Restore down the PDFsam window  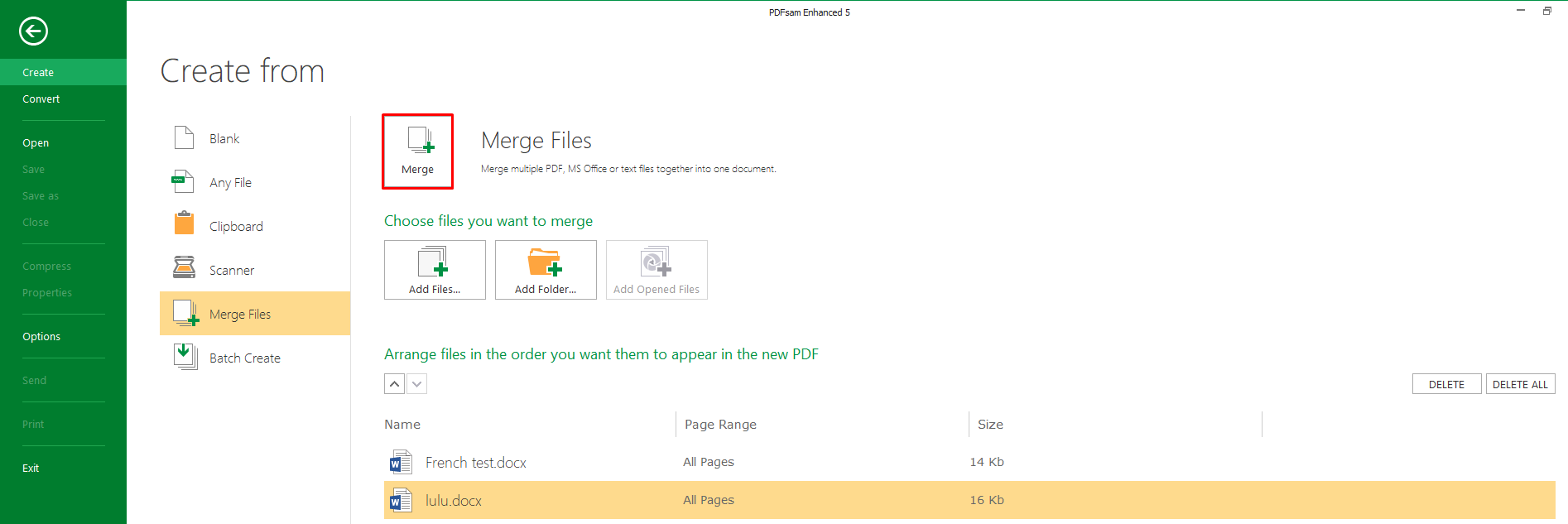pyautogui.click(x=1546, y=11)
